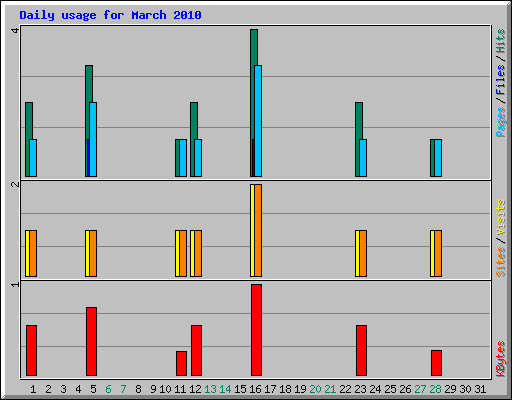
Task: Click the green weekend day '6' label
Action: click(108, 389)
